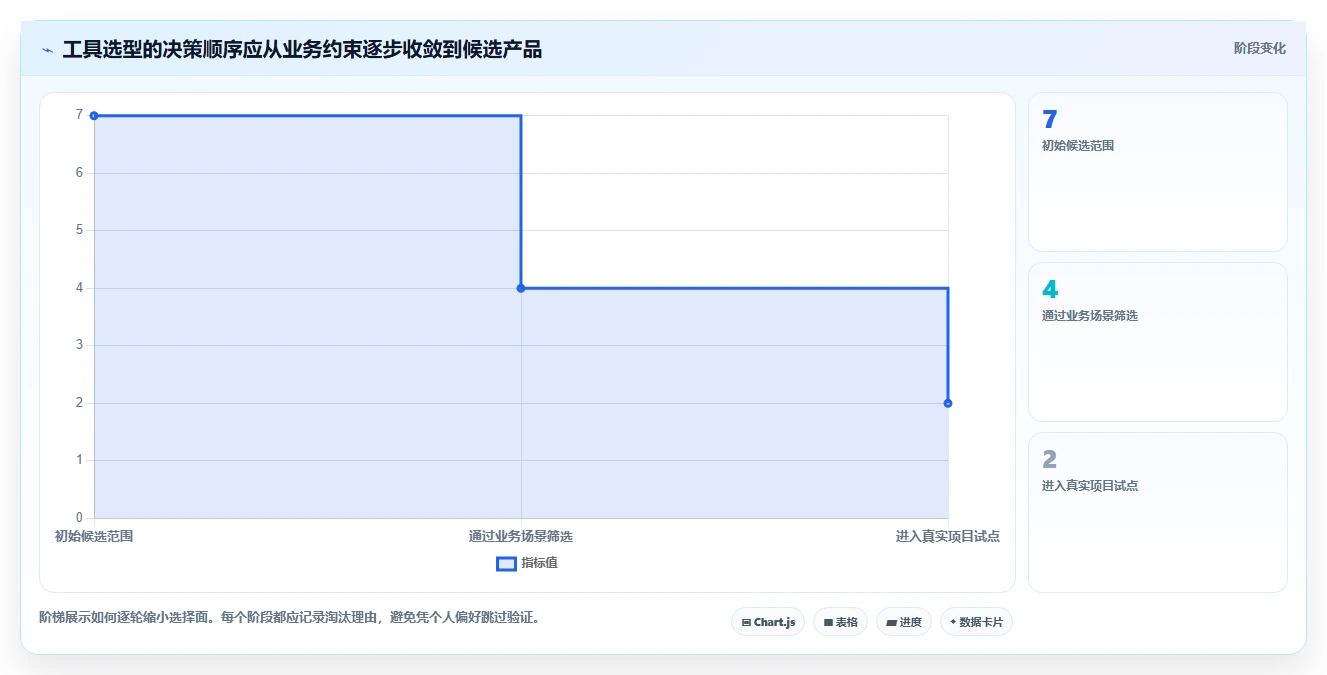Click the 指标值 legend label
This screenshot has height=675, width=1327.
(x=539, y=563)
